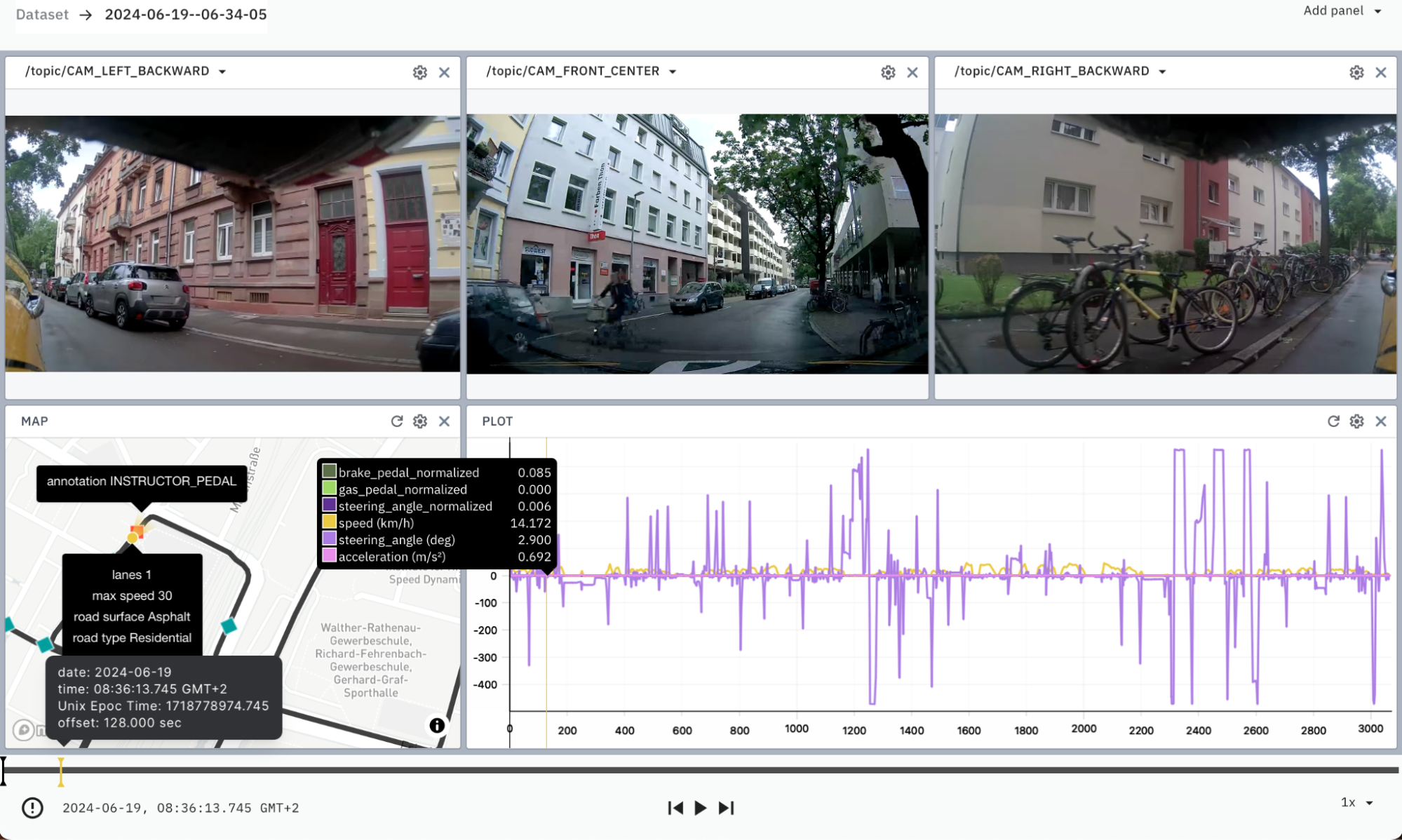Open the 1x playback speed dropdown
1402x840 pixels.
point(1356,802)
